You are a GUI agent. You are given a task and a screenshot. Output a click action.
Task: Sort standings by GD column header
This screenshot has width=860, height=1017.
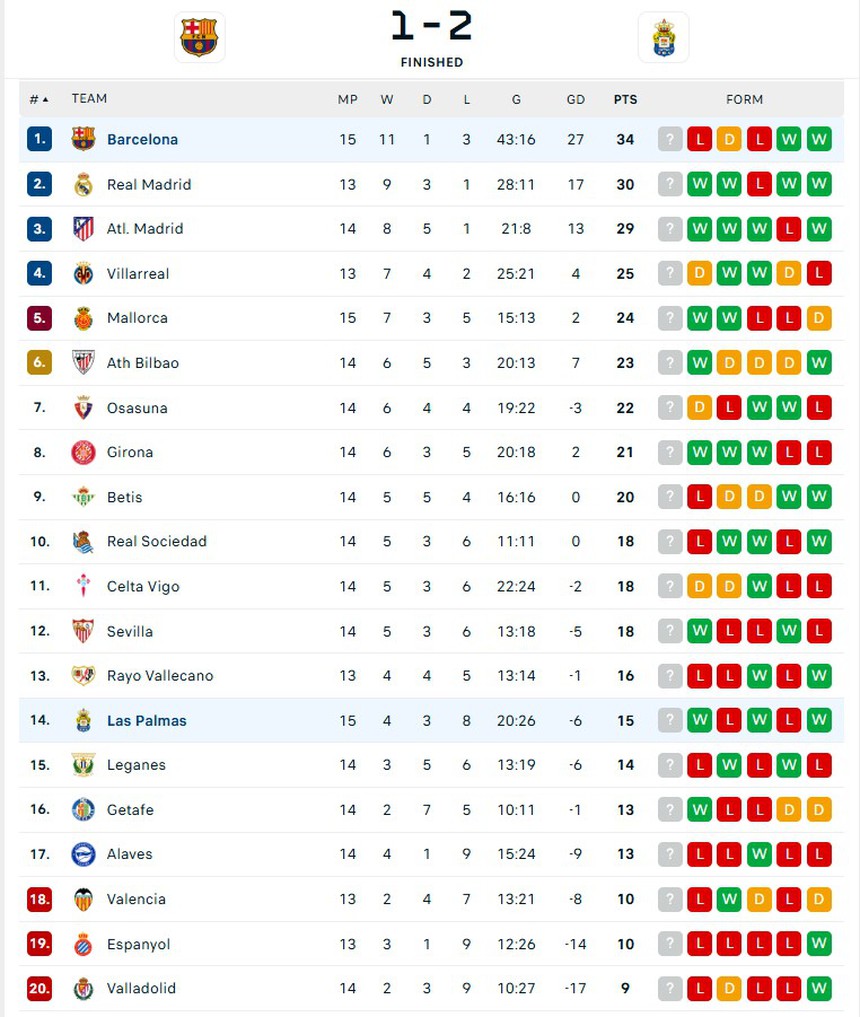[576, 99]
